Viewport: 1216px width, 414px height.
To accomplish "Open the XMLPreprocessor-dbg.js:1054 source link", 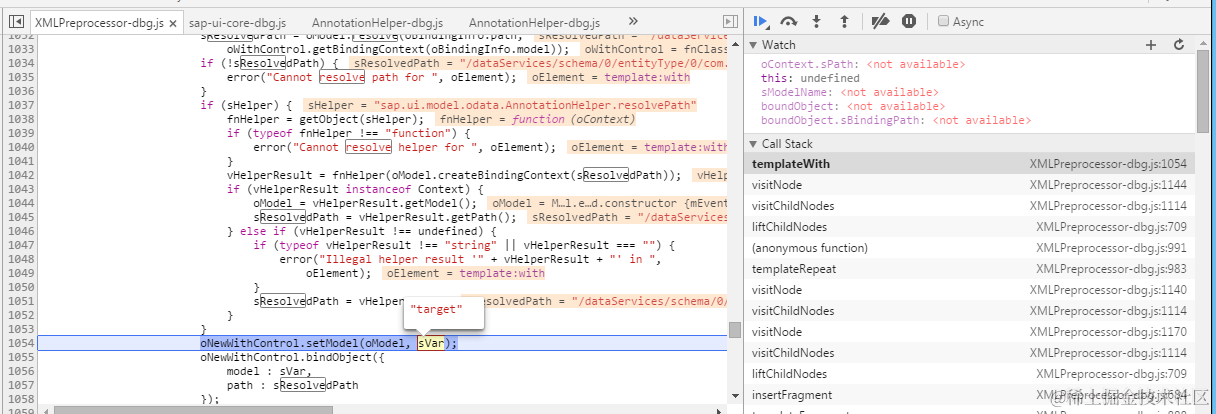I will coord(1108,164).
